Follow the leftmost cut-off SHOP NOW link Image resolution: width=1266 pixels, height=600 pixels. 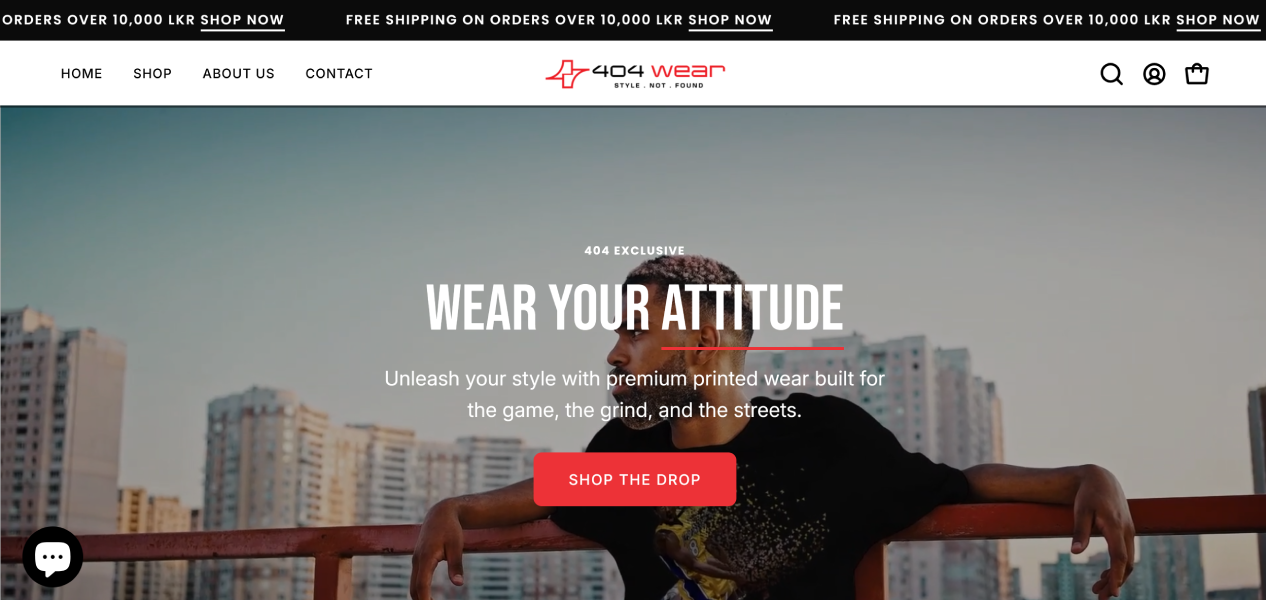click(242, 20)
